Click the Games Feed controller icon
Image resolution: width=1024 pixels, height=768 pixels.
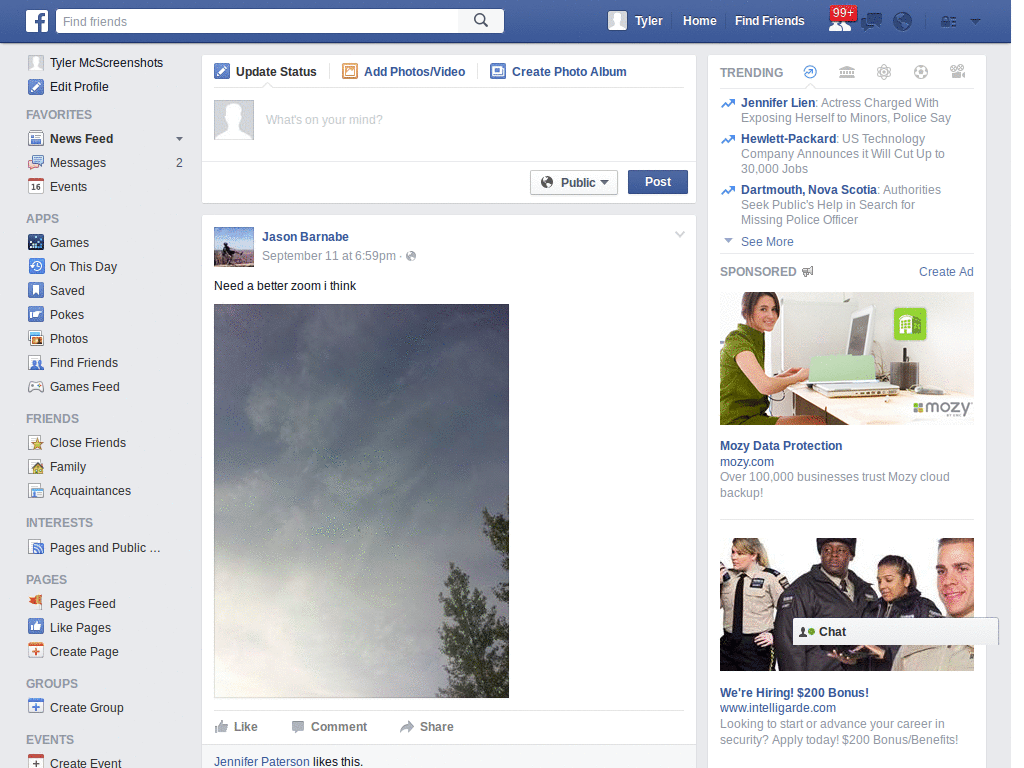coord(36,387)
